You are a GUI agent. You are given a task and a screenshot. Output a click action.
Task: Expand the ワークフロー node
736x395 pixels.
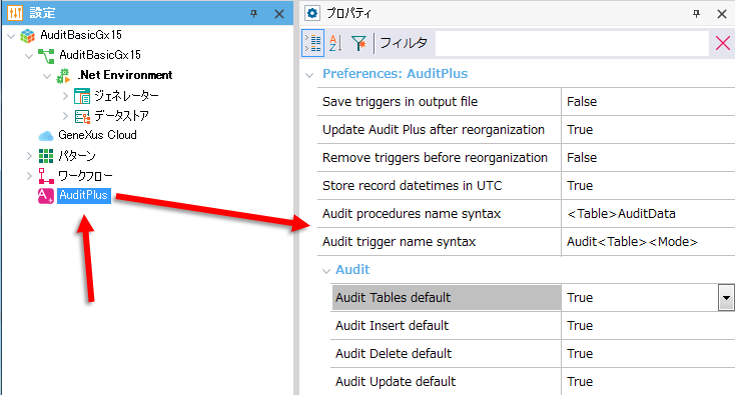(29, 176)
